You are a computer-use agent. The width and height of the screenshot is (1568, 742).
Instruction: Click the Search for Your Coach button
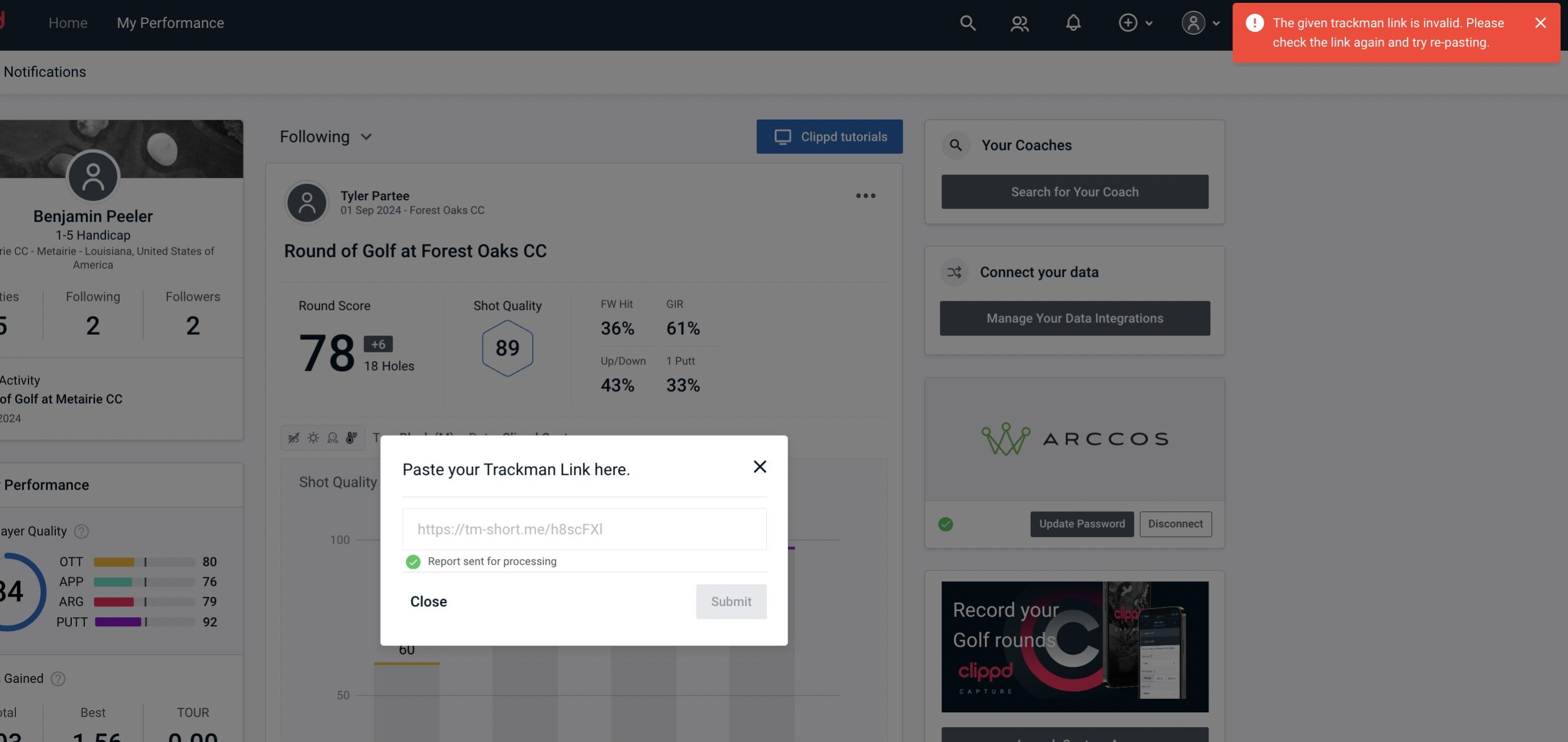1075,191
